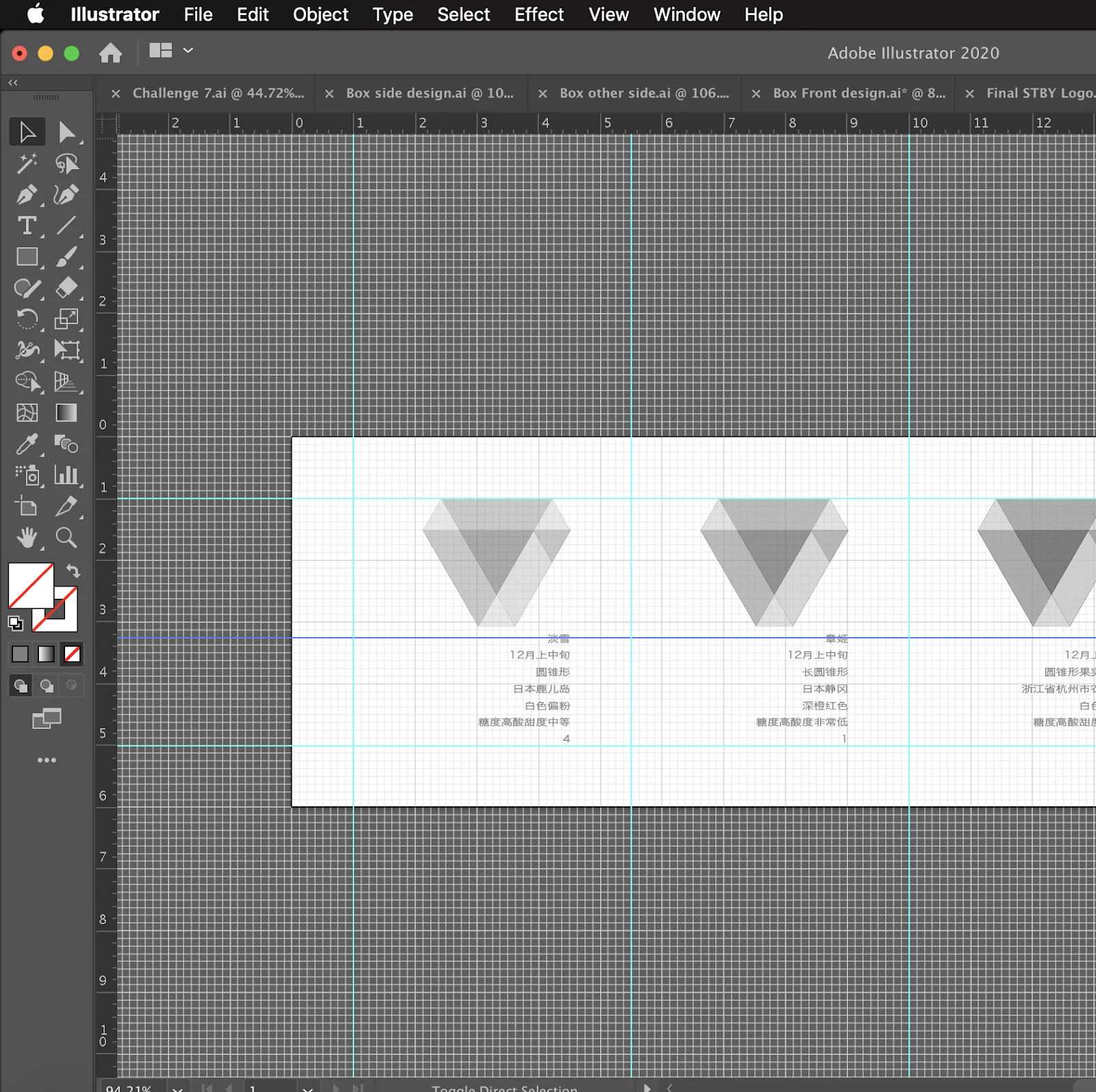Select the Rectangle tool

click(27, 257)
